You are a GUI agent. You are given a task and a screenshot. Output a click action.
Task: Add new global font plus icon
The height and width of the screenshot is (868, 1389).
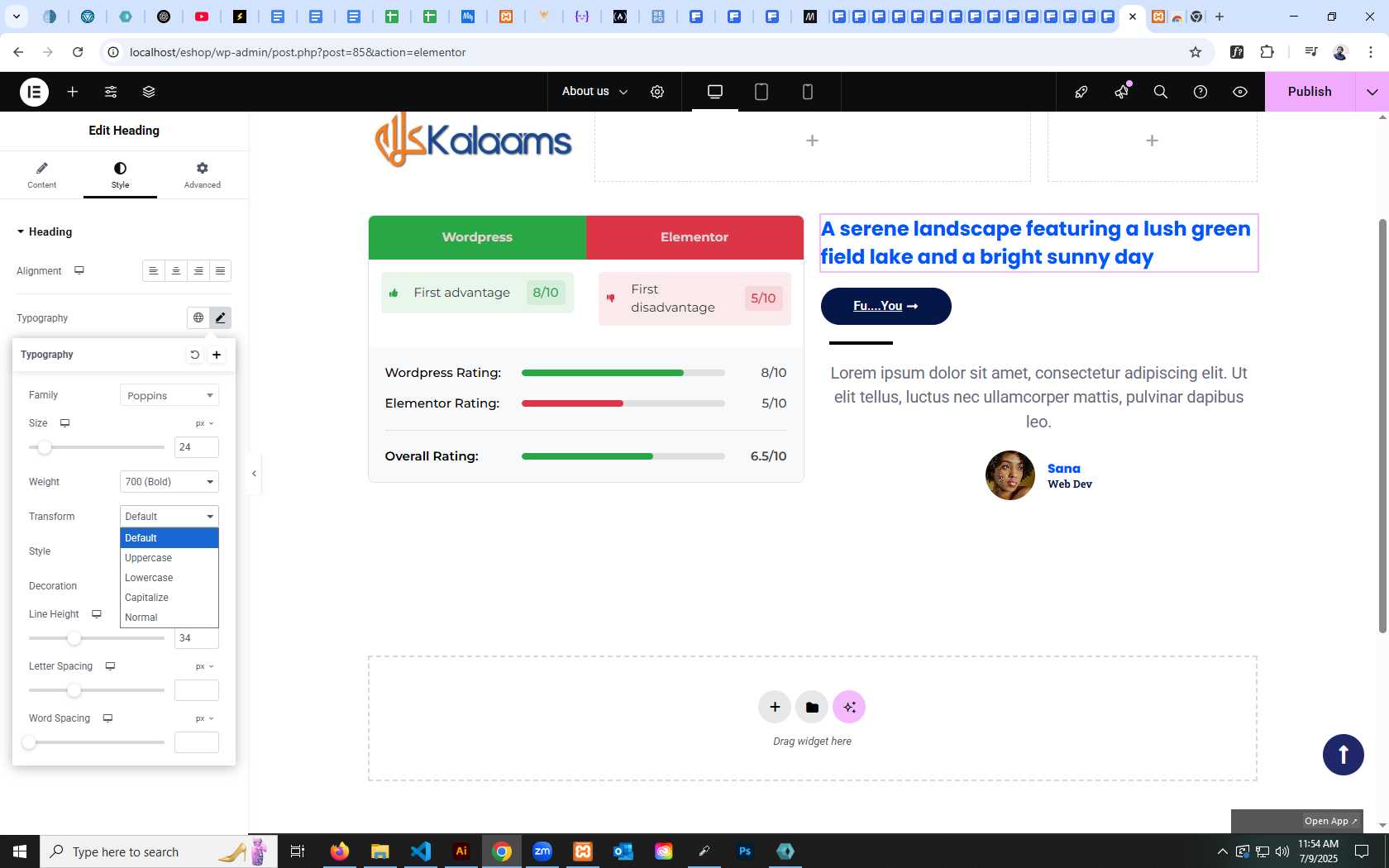(217, 355)
